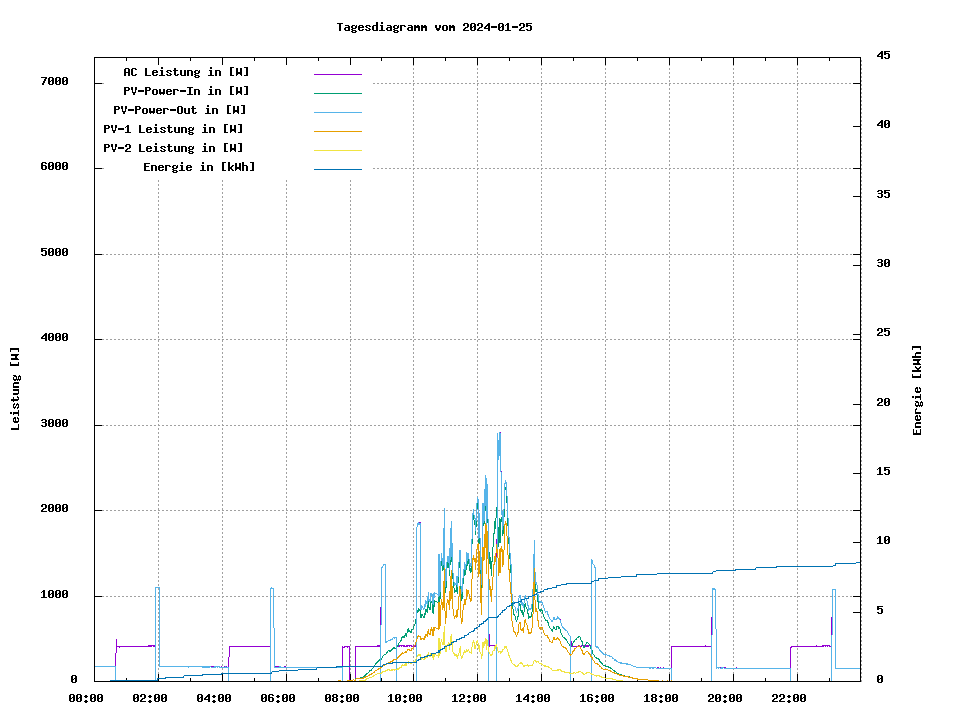The height and width of the screenshot is (720, 960).
Task: Select the 20 tick label on the energy axis
Action: point(883,402)
